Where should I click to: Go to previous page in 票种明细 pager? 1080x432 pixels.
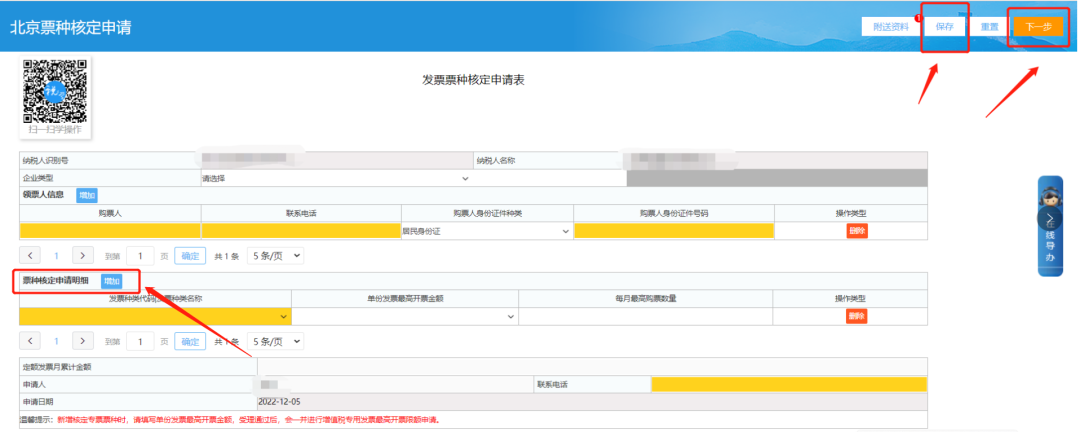[31, 341]
